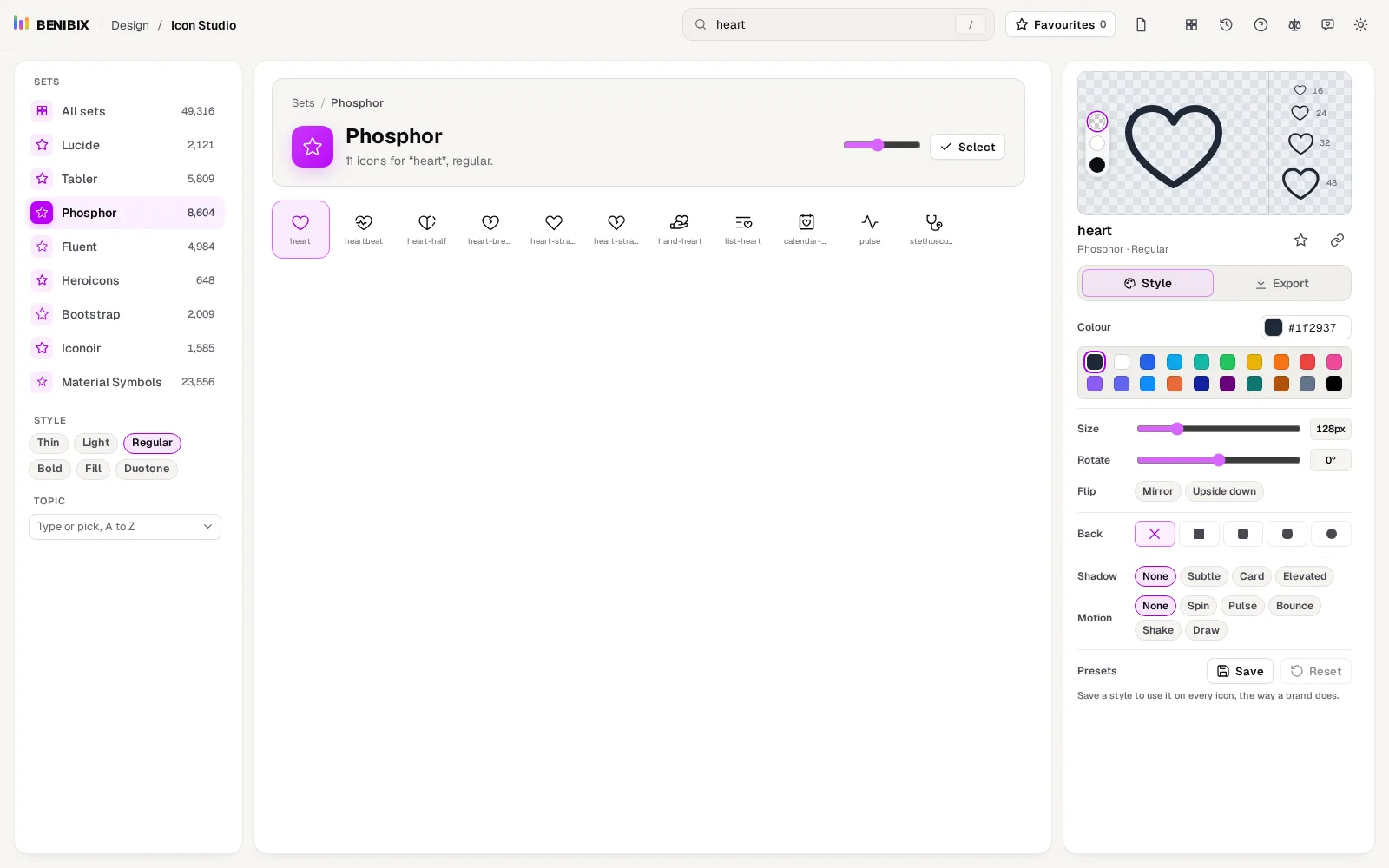The height and width of the screenshot is (868, 1389).
Task: Click the document page icon in header
Action: coord(1141,24)
